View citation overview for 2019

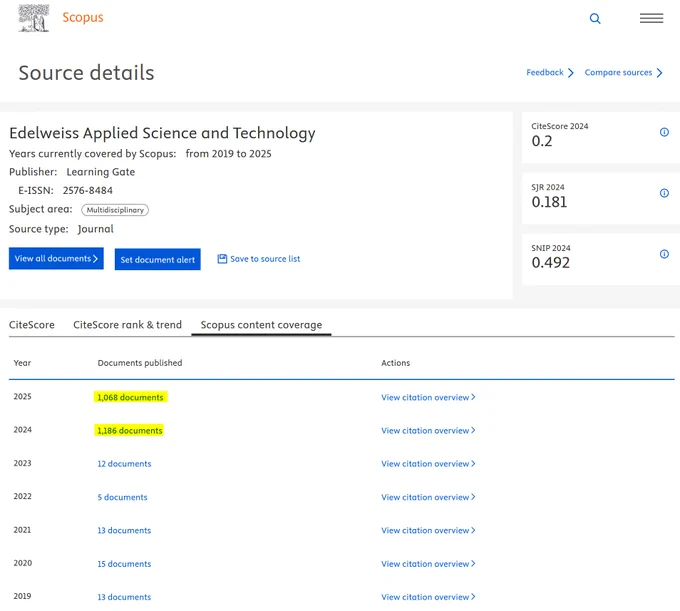point(428,597)
